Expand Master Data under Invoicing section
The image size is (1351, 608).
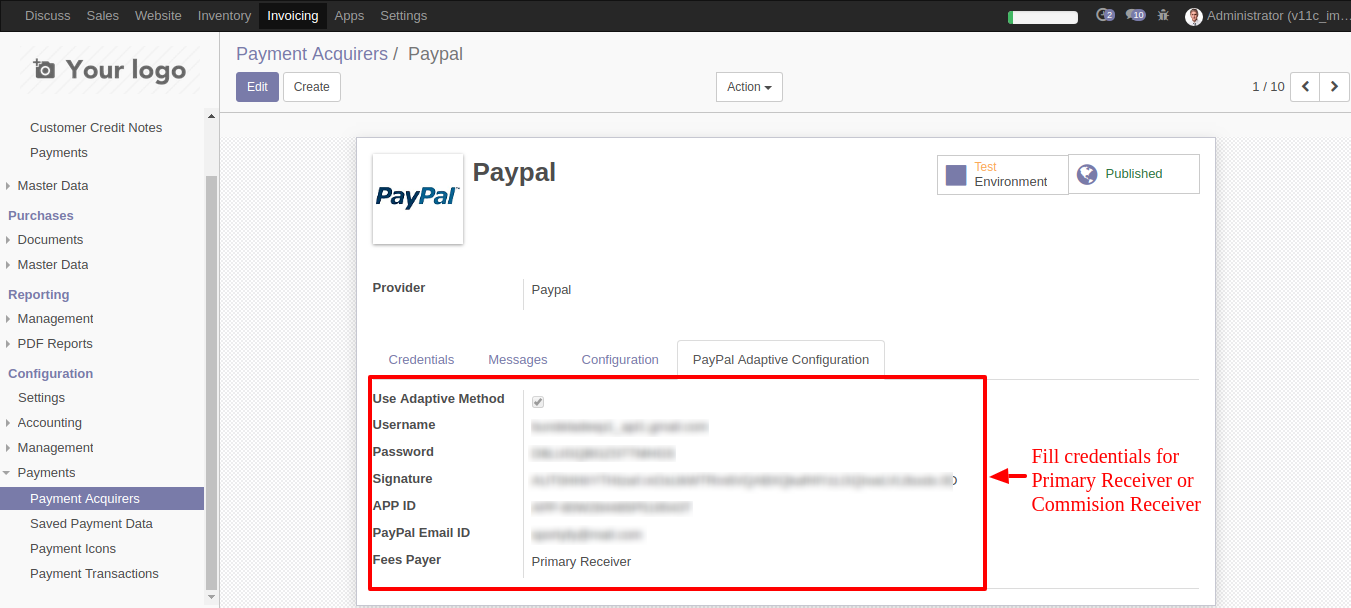(x=52, y=186)
